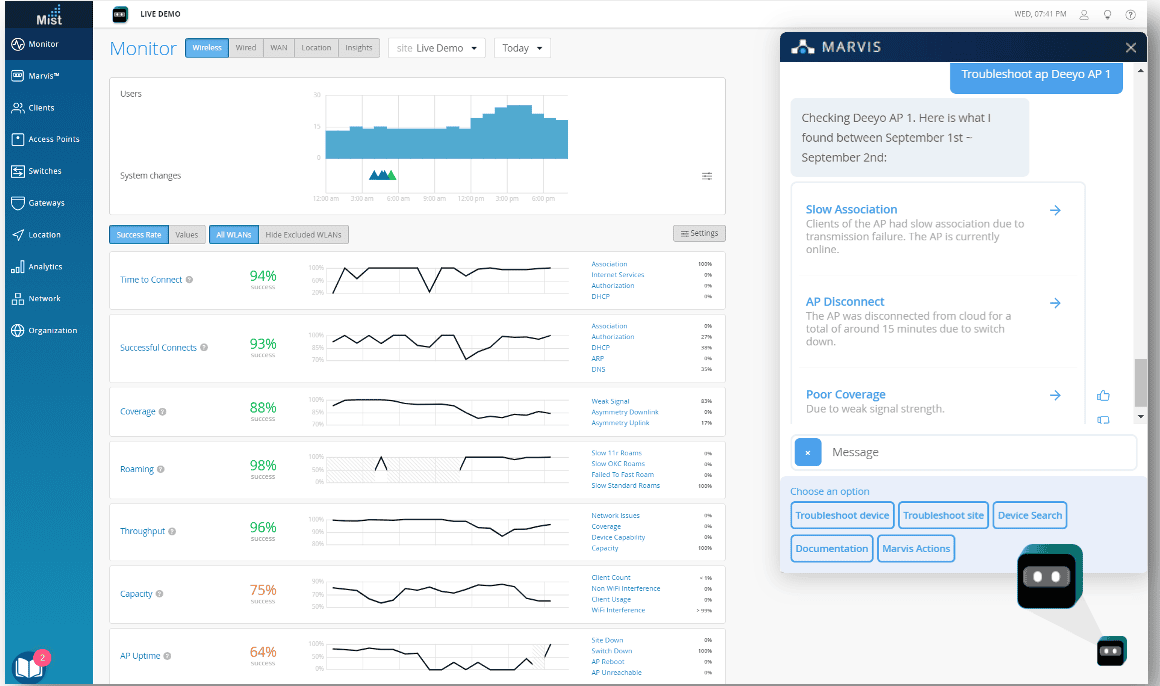Click Device Search option
This screenshot has height=686, width=1160.
(1030, 515)
